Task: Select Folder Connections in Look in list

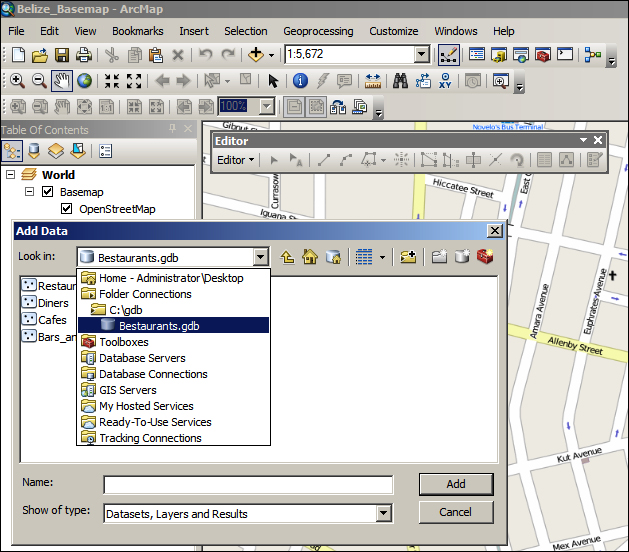Action: (173, 294)
